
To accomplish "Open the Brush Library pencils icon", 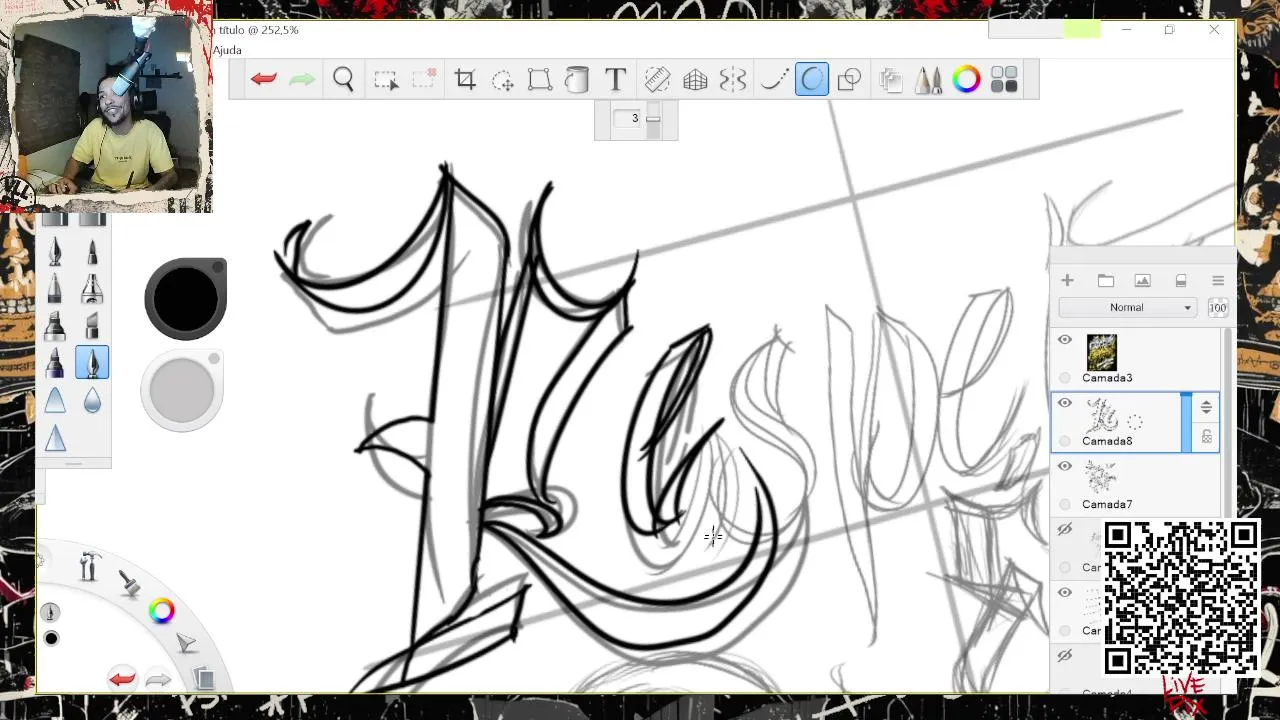I will pyautogui.click(x=928, y=80).
